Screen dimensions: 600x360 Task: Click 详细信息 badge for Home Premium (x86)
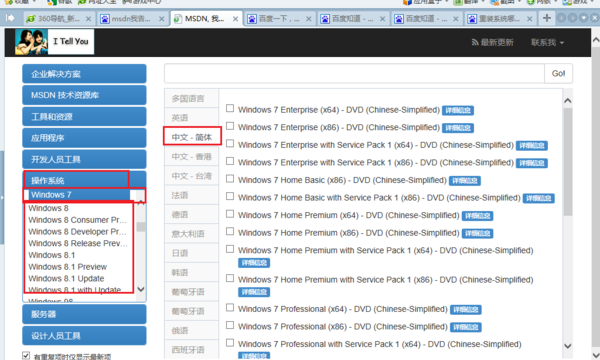tap(478, 234)
